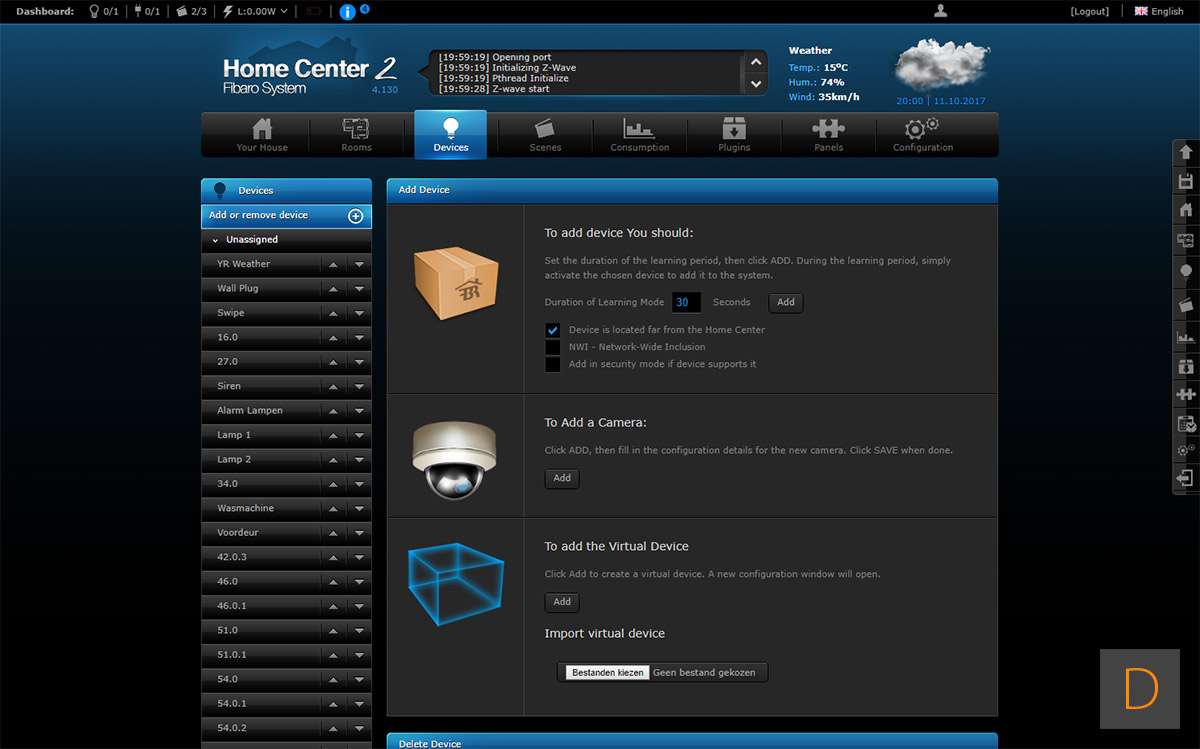Image resolution: width=1200 pixels, height=749 pixels.
Task: Click the puzzle panels icon in side toolbar
Action: pyautogui.click(x=1186, y=395)
